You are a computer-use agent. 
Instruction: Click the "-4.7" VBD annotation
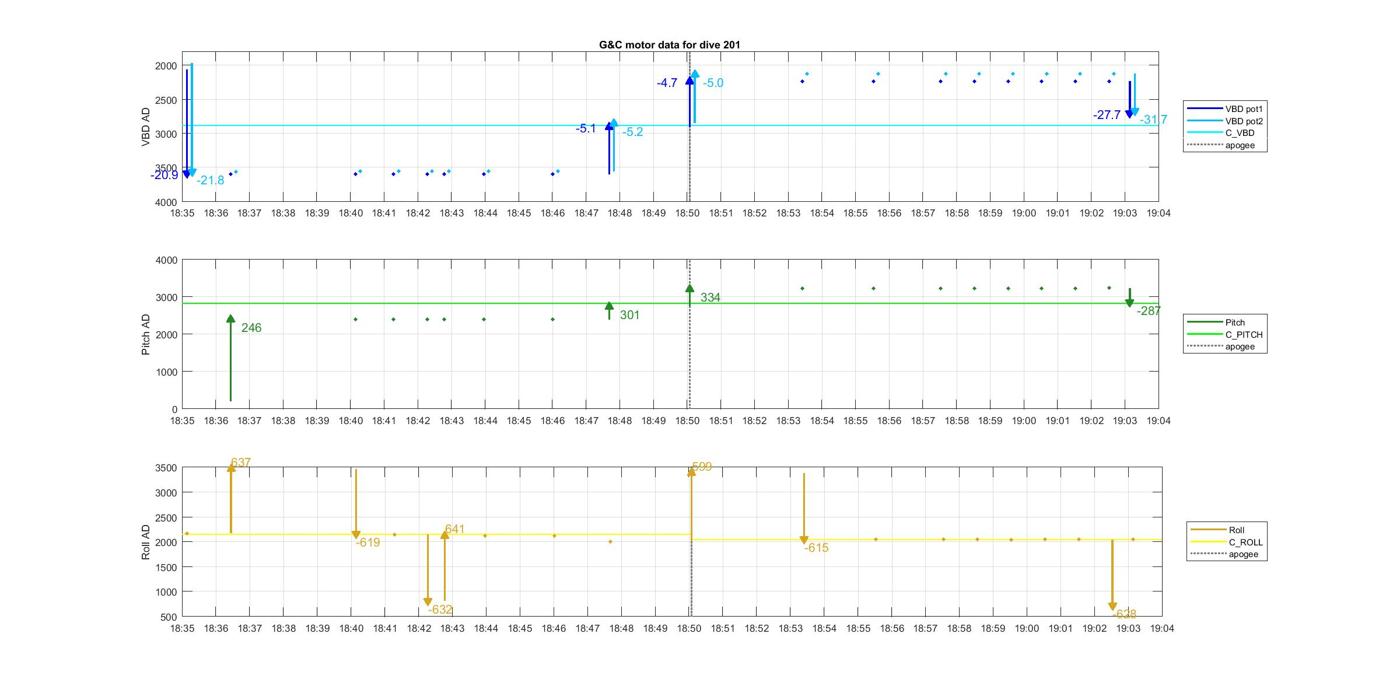coord(667,83)
